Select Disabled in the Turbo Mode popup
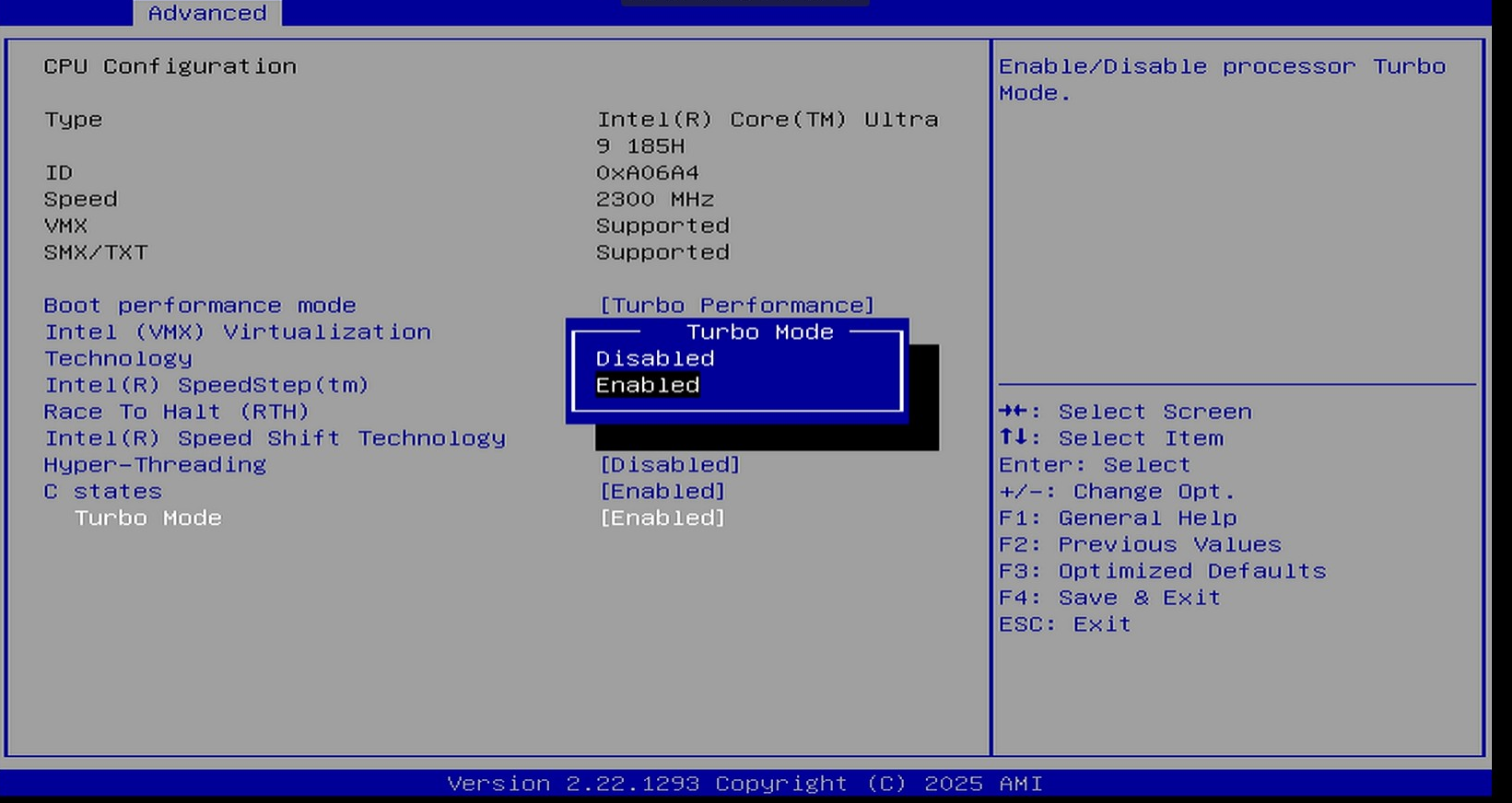 (x=654, y=358)
